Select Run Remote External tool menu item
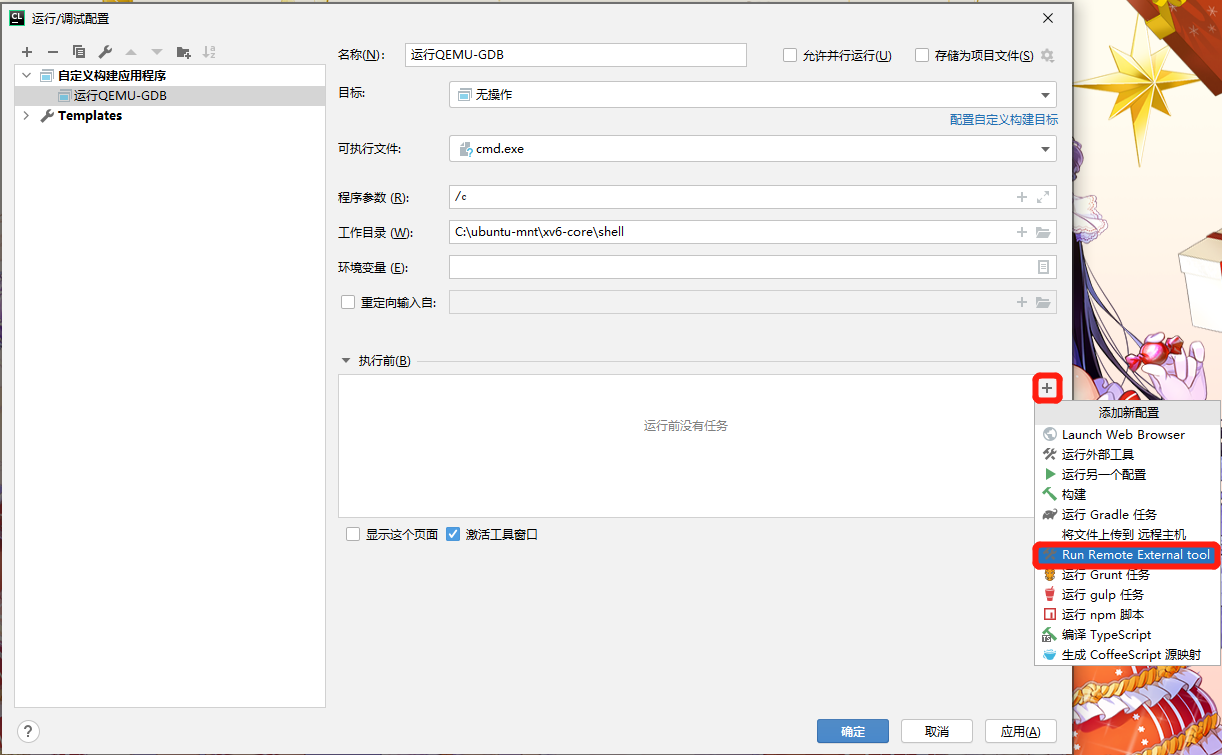Image resolution: width=1222 pixels, height=755 pixels. tap(1126, 555)
